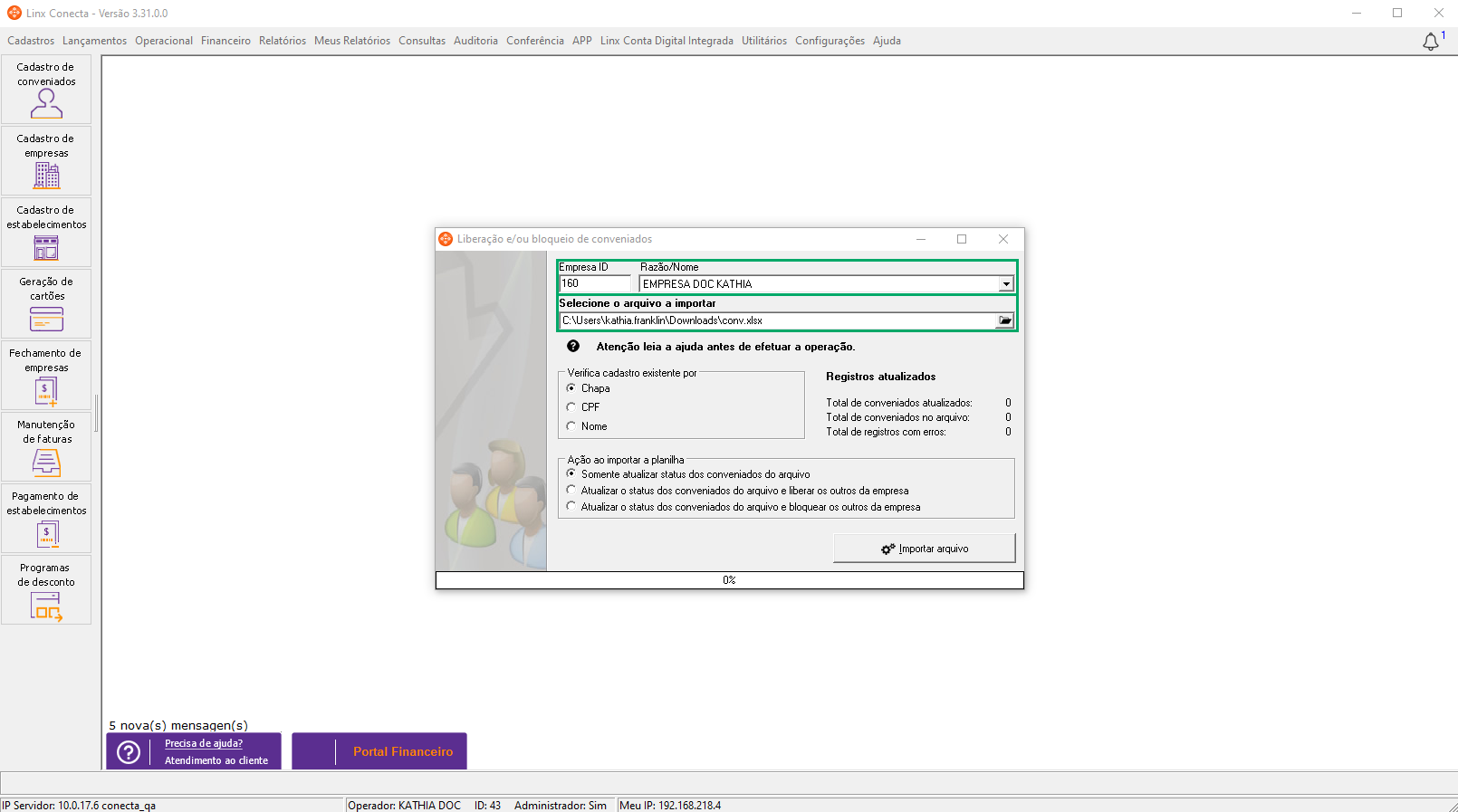
Task: Open the Cadastros menu
Action: (31, 41)
